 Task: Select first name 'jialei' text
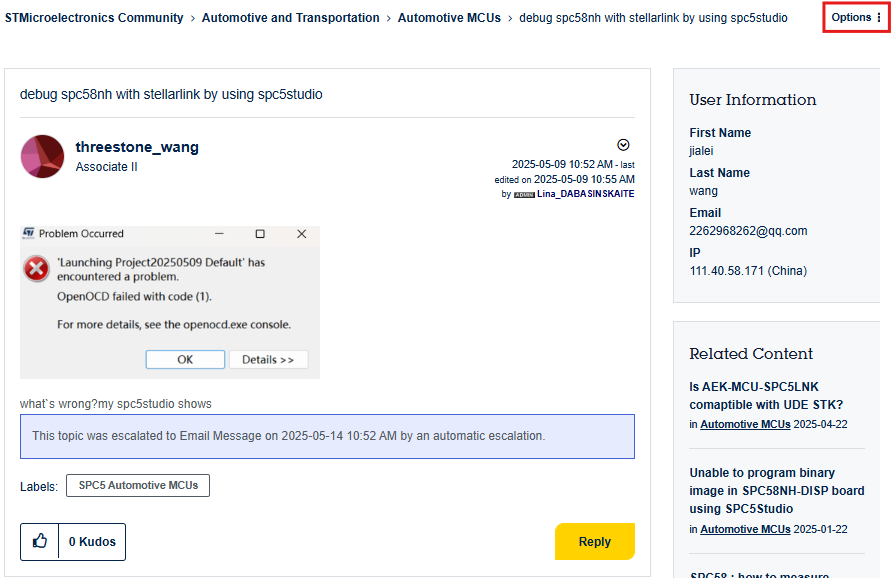pos(701,151)
